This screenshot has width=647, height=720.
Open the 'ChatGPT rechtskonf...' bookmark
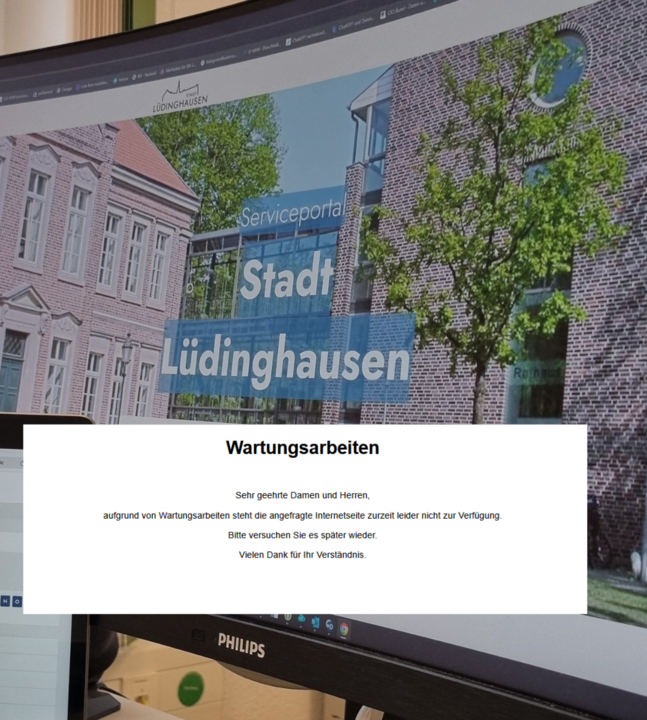pos(306,40)
